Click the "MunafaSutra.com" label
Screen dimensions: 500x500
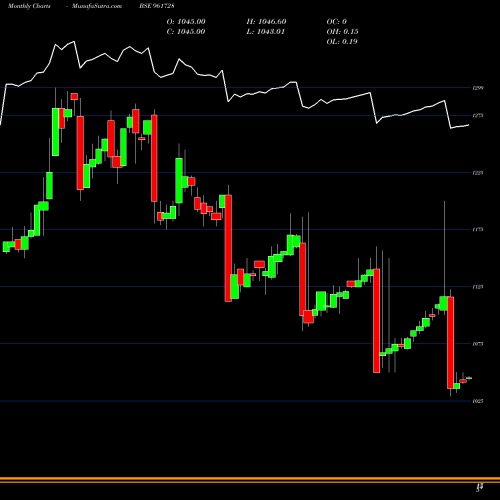tap(97, 6)
